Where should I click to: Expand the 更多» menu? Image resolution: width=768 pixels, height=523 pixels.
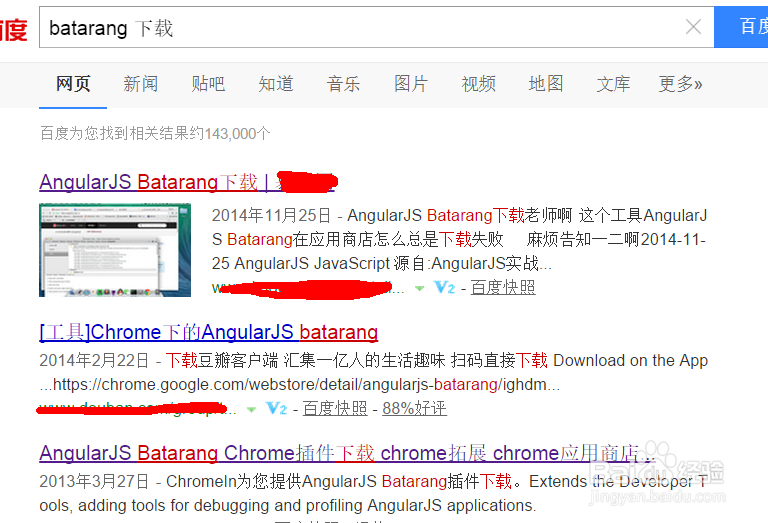point(680,84)
